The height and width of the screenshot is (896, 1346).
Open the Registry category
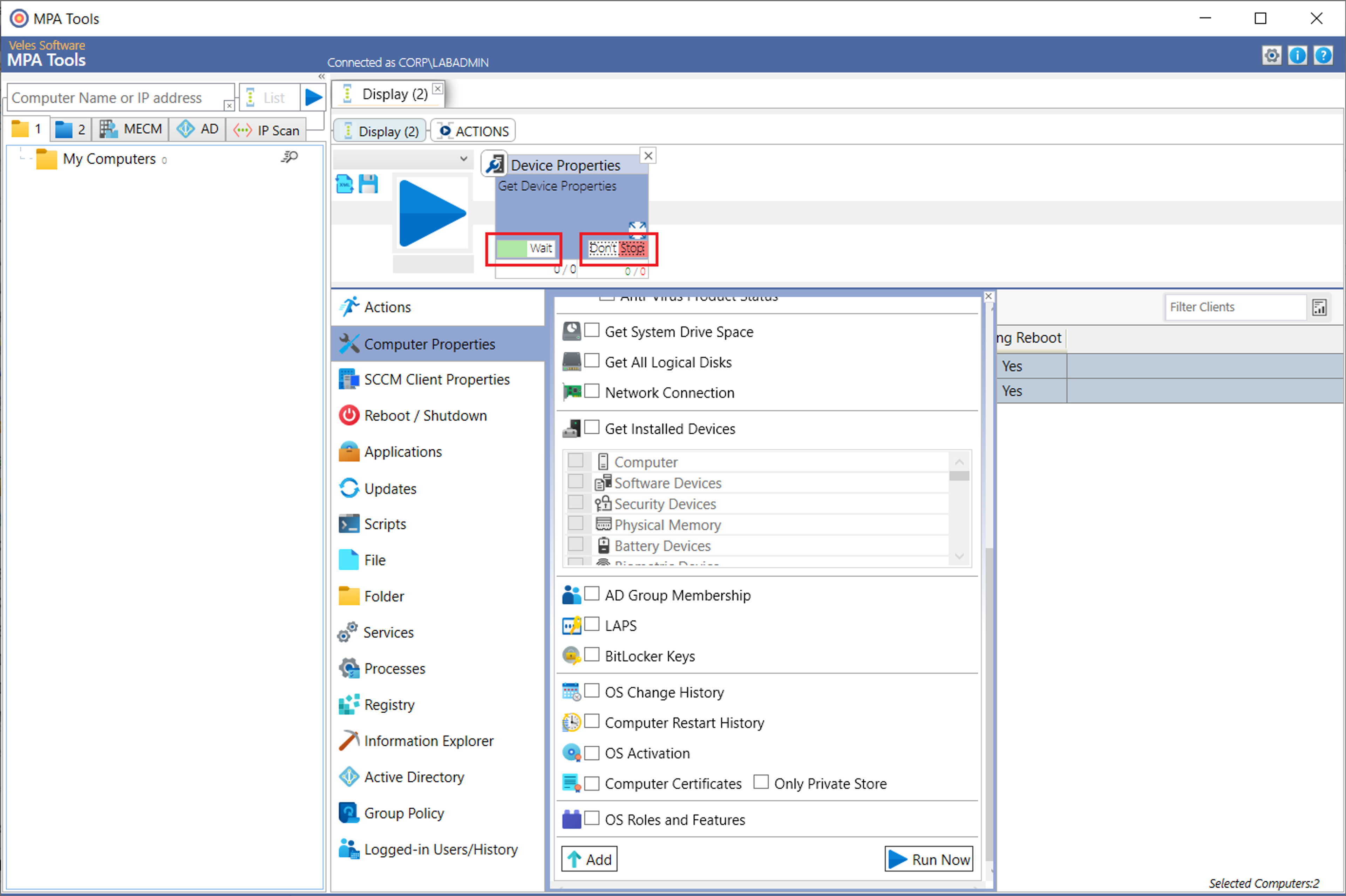pyautogui.click(x=437, y=705)
